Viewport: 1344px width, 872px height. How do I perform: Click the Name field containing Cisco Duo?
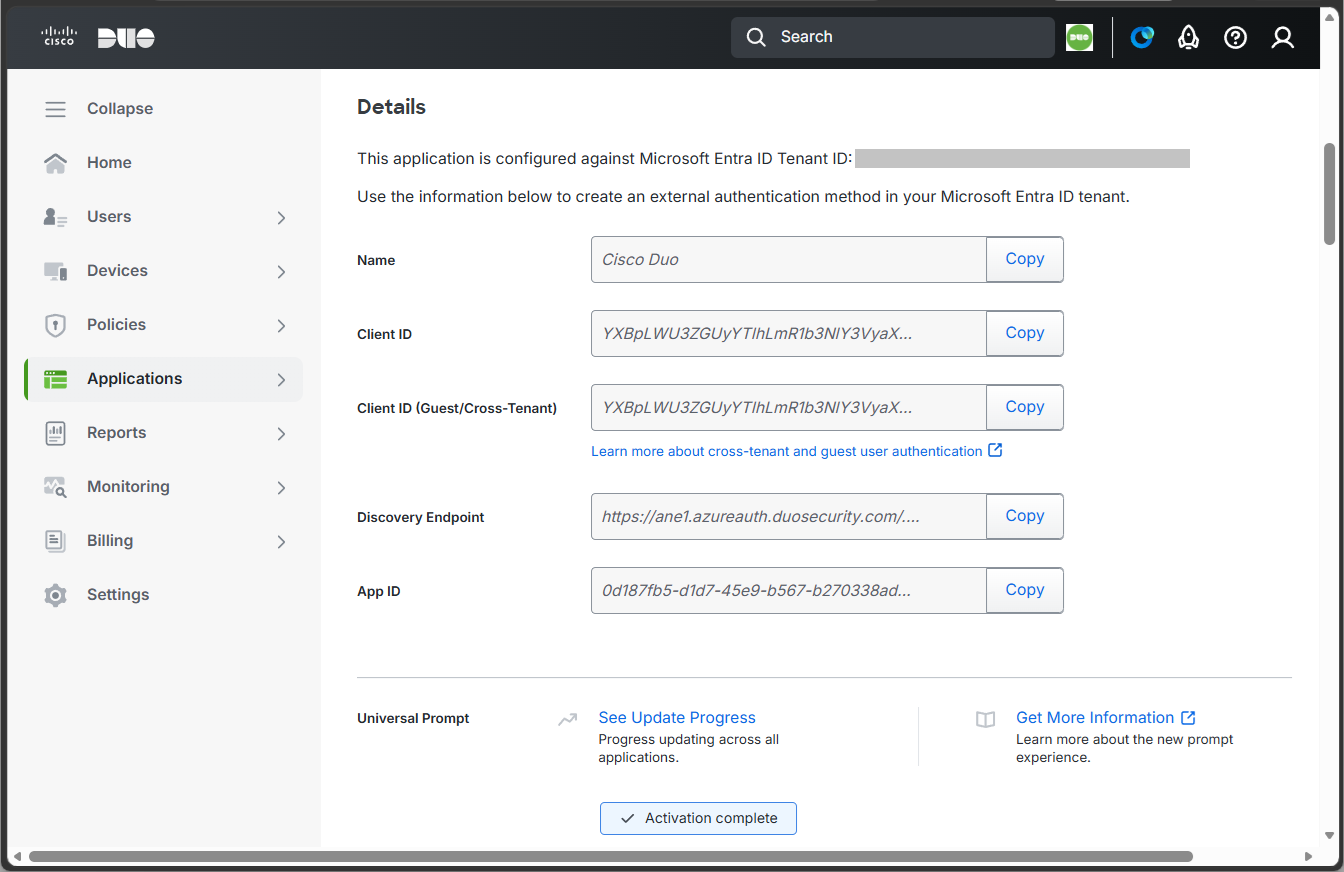pos(789,259)
